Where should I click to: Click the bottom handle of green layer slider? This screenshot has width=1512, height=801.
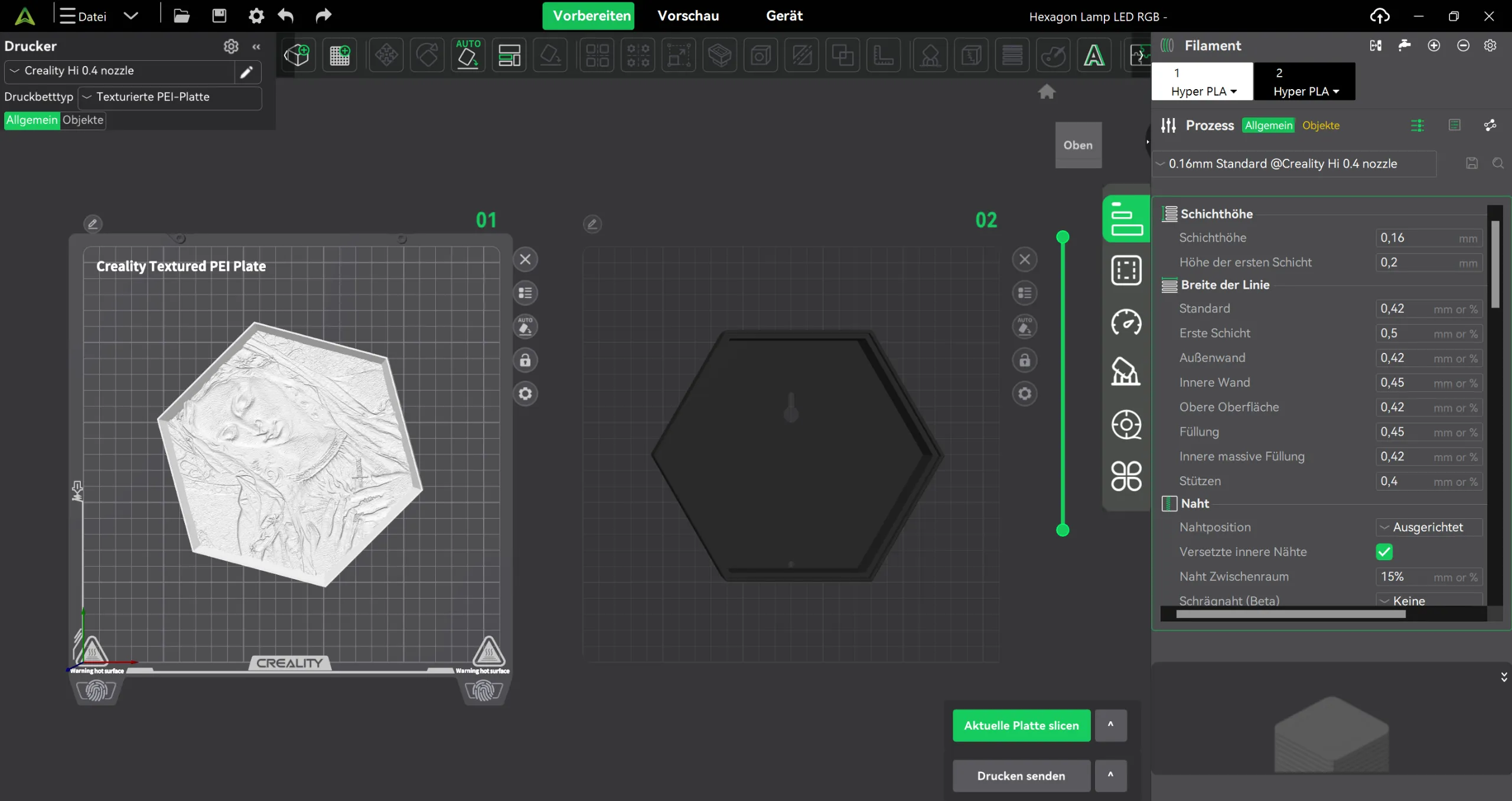click(1063, 530)
